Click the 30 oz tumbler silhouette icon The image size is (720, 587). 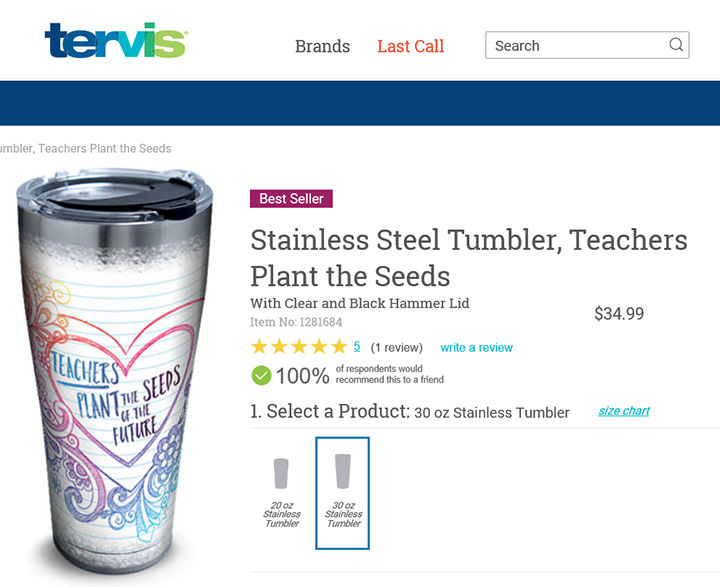343,471
